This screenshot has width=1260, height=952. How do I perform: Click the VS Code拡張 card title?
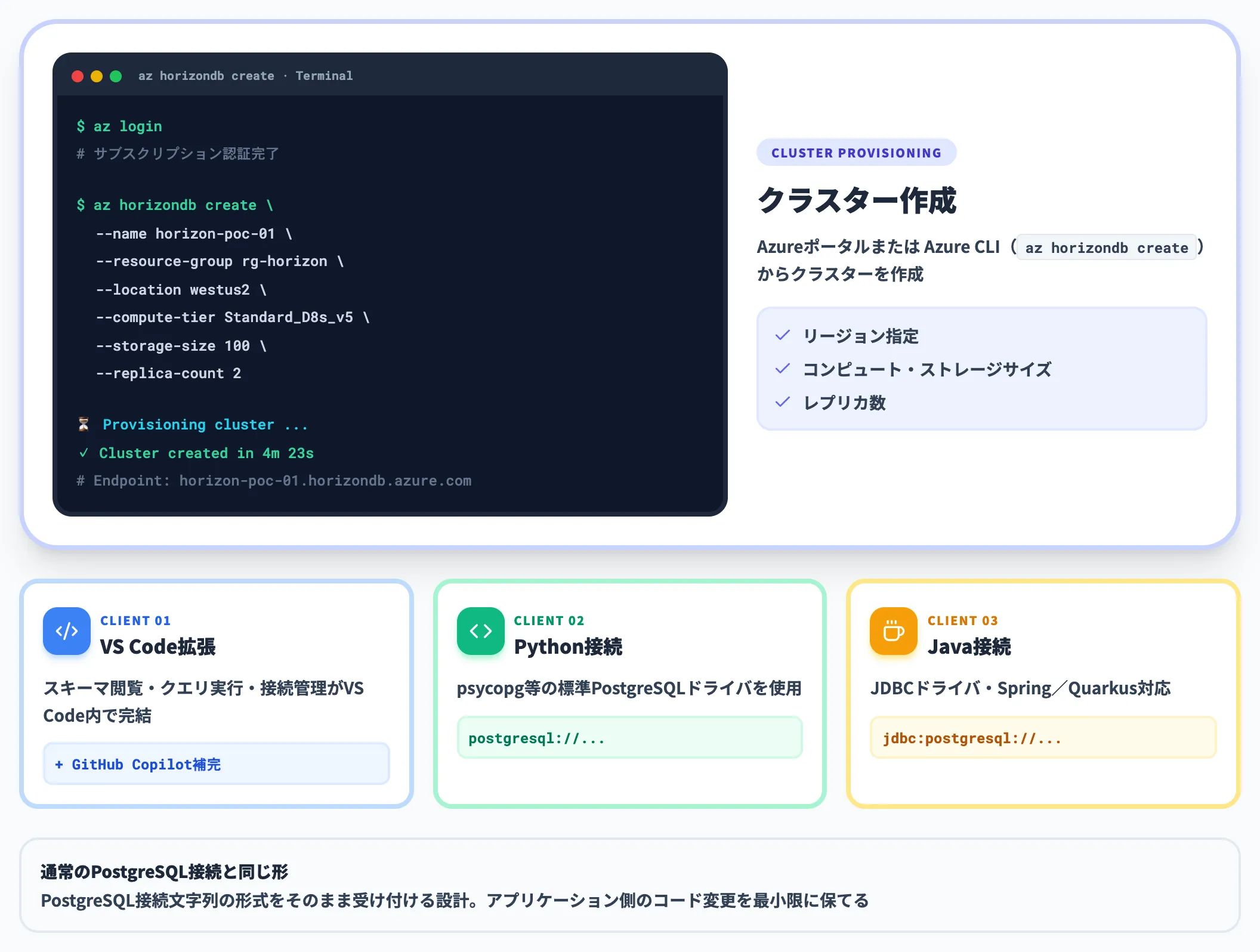[157, 647]
